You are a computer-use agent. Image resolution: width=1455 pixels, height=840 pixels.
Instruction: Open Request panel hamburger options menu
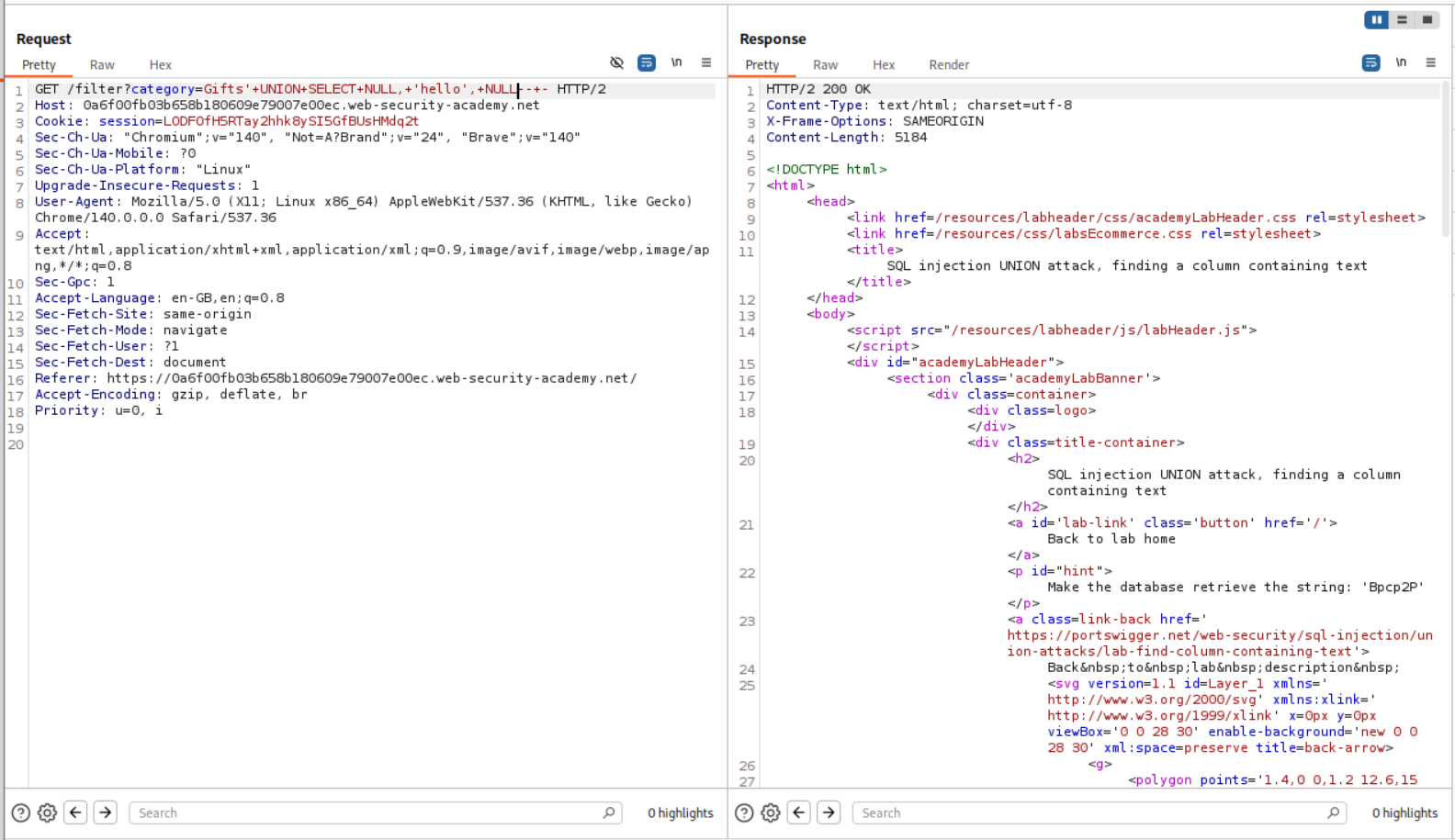tap(706, 63)
